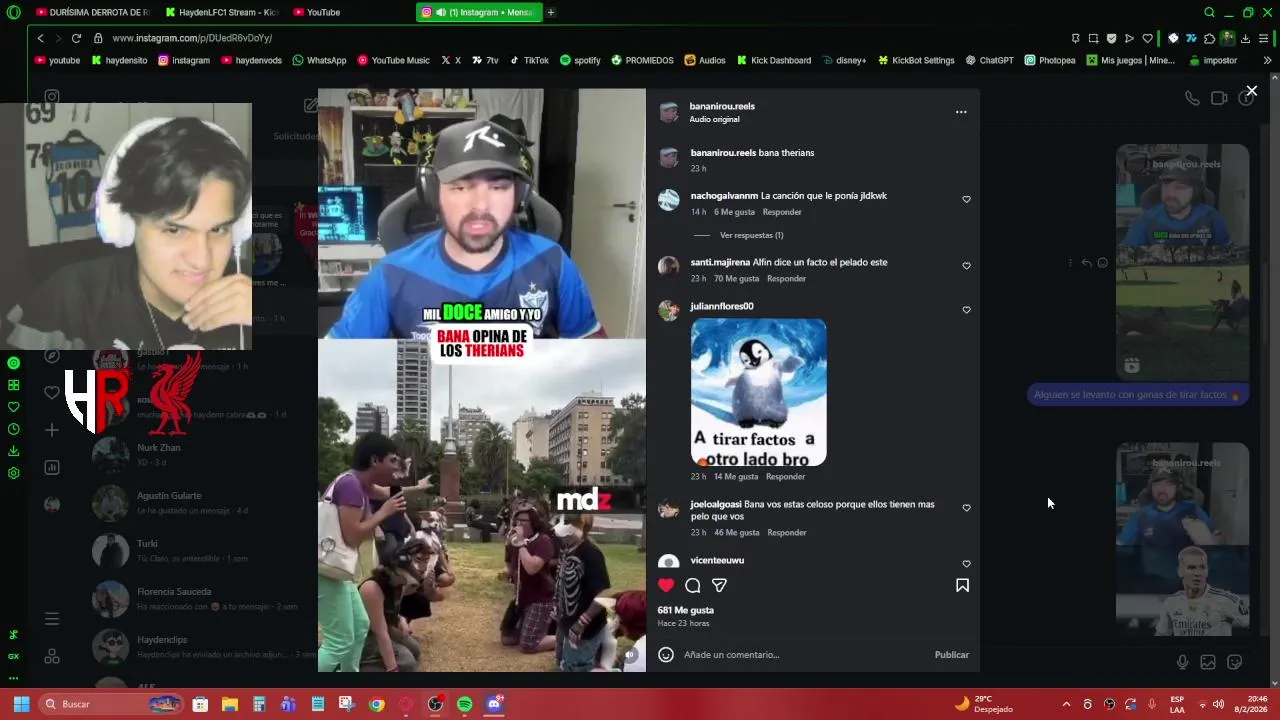Open the three-dot options menu of post
Viewport: 1280px width, 720px height.
(x=961, y=112)
